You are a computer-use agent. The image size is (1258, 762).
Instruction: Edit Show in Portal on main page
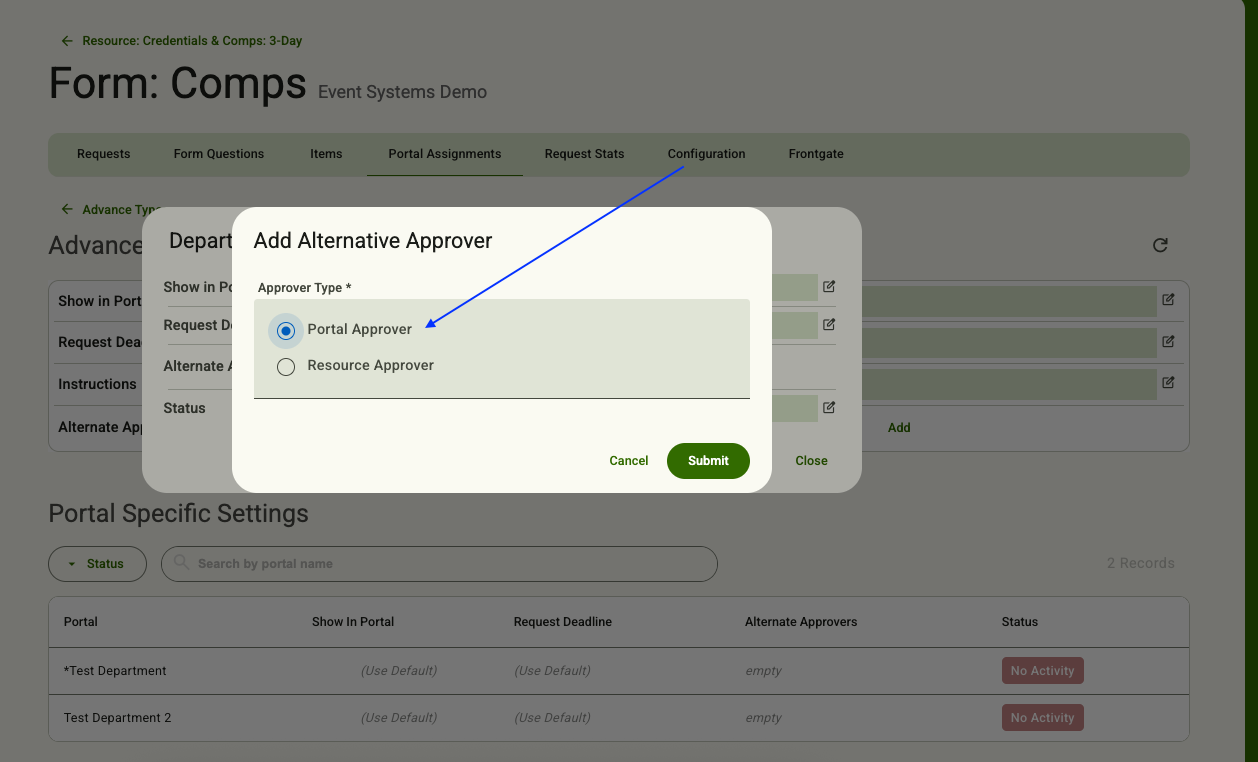pyautogui.click(x=1168, y=299)
